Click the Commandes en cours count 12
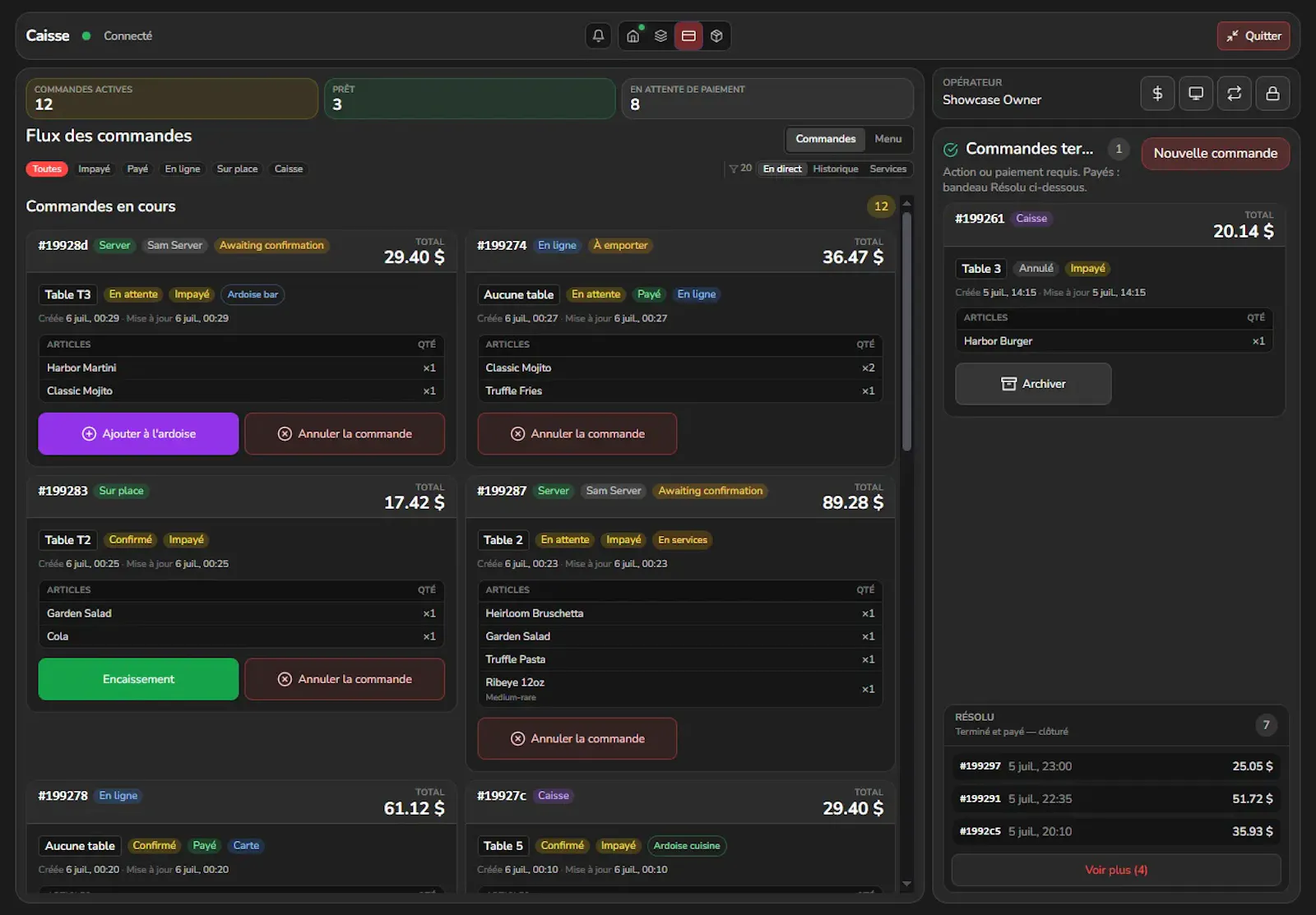The image size is (1316, 915). click(x=881, y=206)
